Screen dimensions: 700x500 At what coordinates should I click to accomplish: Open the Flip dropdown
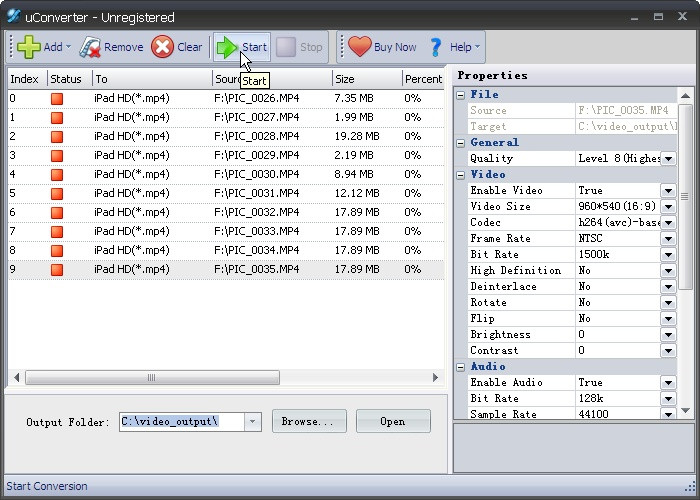tap(668, 319)
